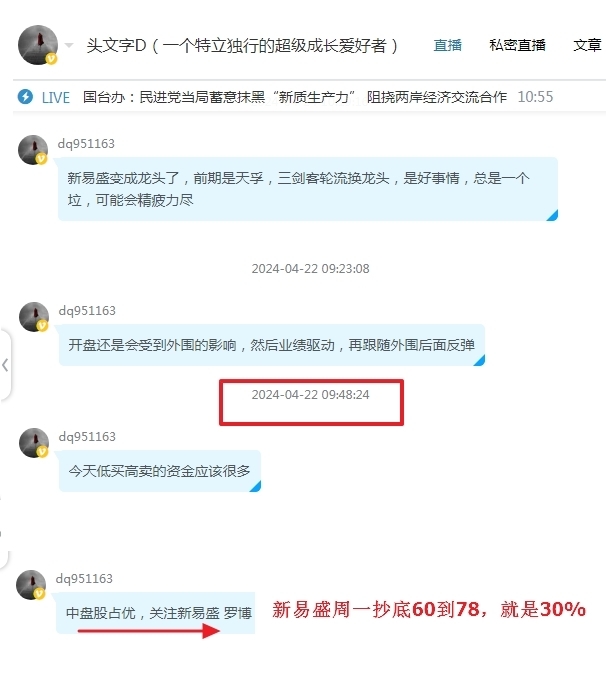Screen dimensions: 606x676
Task: Click the avatar beside the 中盘股占优 message
Action: click(x=31, y=585)
